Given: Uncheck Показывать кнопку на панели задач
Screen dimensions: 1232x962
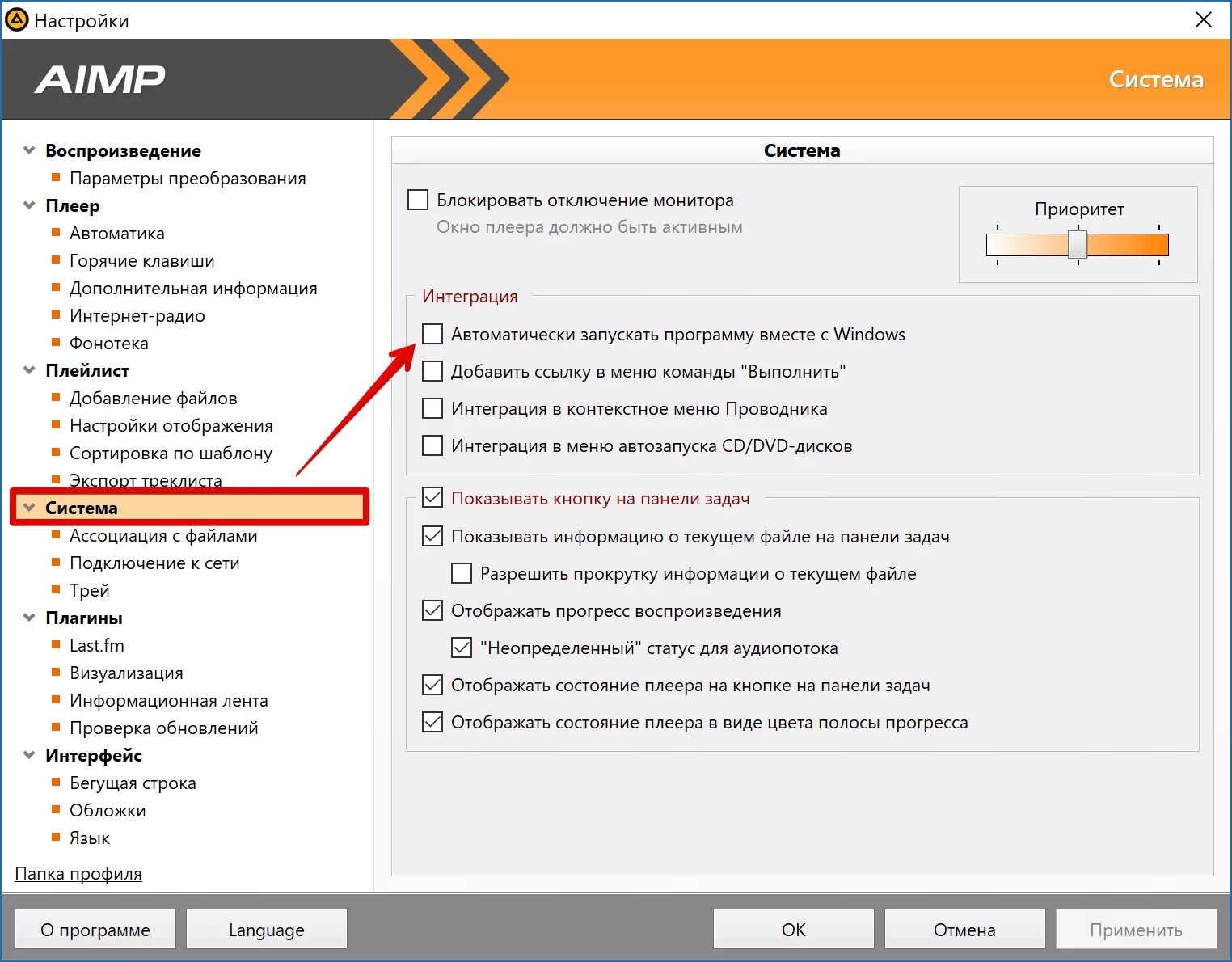Looking at the screenshot, I should click(x=432, y=498).
